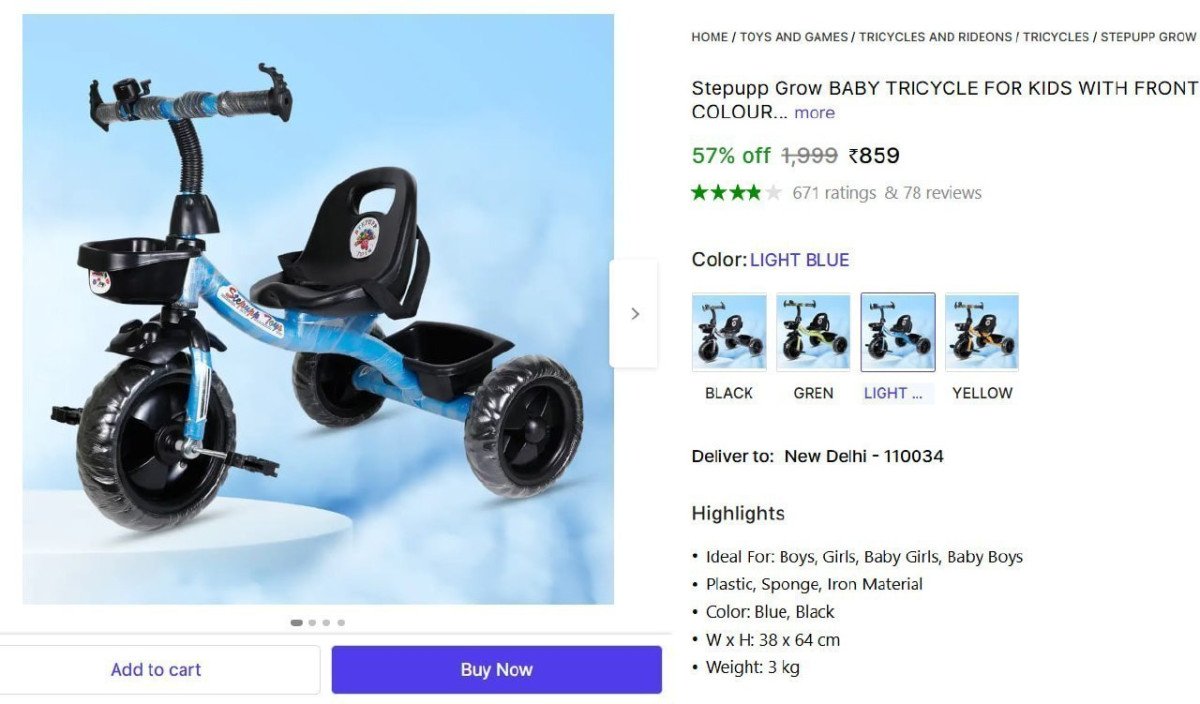
Task: Open the HOME breadcrumb link
Action: coord(709,37)
